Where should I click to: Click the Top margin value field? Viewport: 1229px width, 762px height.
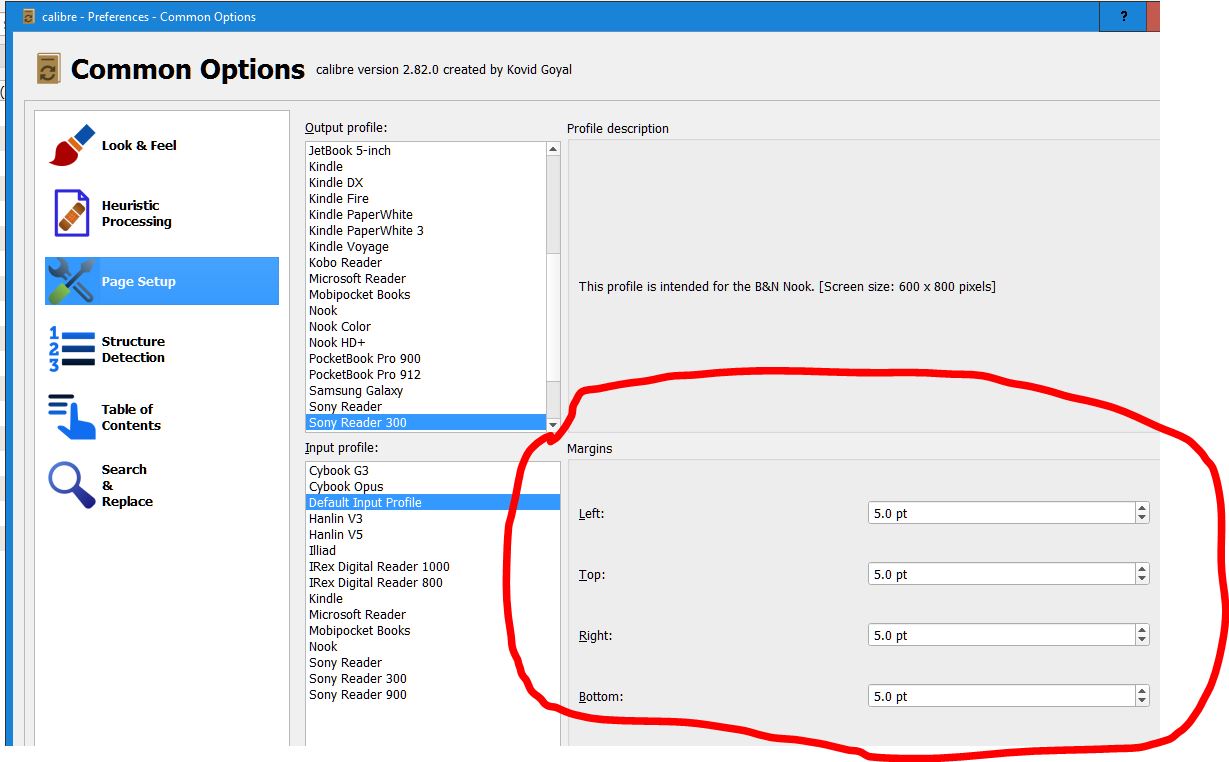[1001, 574]
